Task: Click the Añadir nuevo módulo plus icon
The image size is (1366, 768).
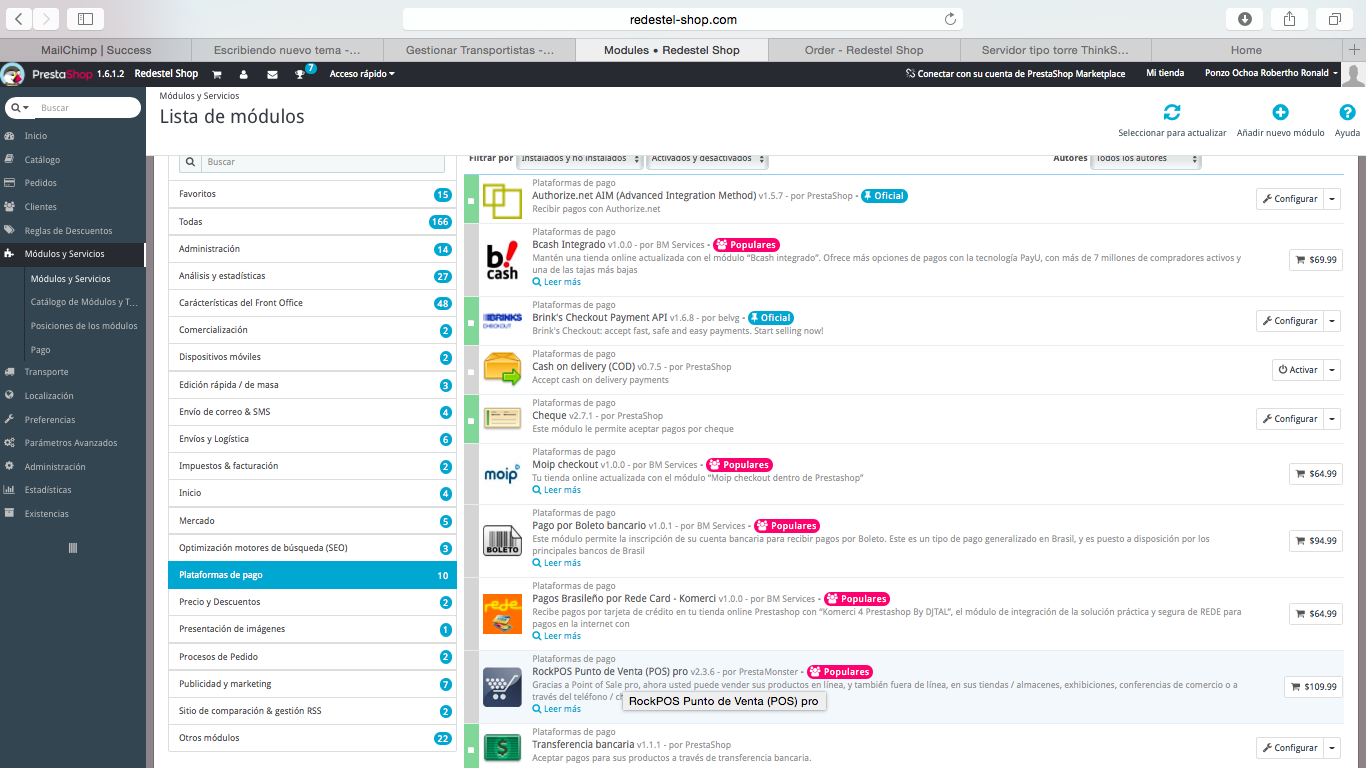Action: [1280, 112]
